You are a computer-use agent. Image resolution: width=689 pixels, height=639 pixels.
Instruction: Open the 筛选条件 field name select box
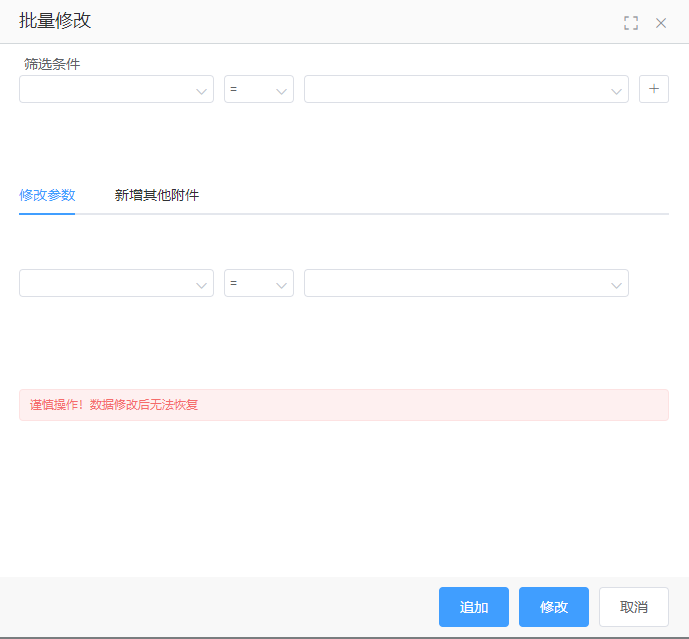[105, 89]
